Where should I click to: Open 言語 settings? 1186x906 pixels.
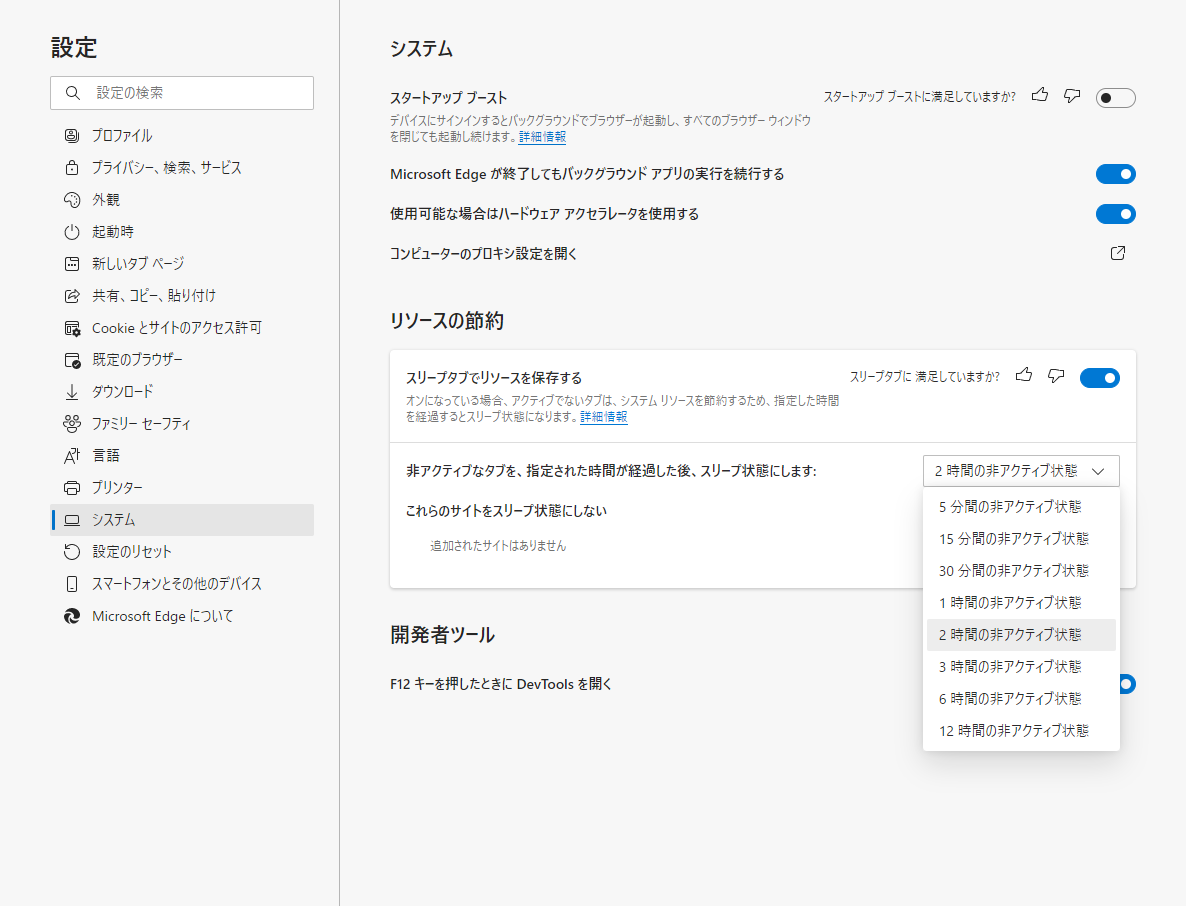(x=182, y=456)
